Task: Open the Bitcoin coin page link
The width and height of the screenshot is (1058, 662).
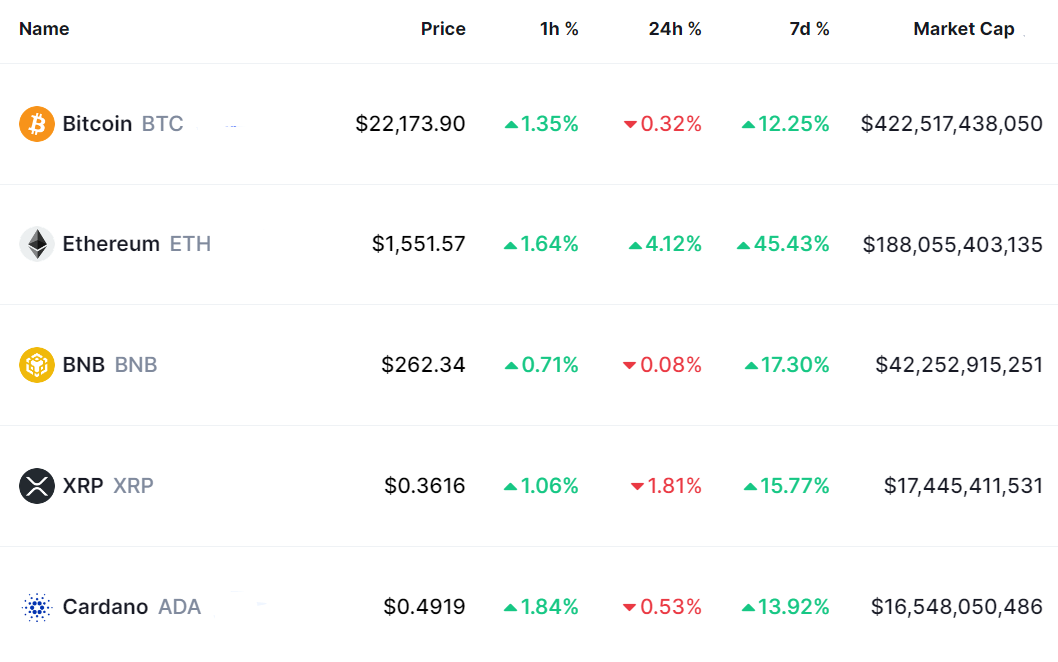Action: pyautogui.click(x=97, y=124)
